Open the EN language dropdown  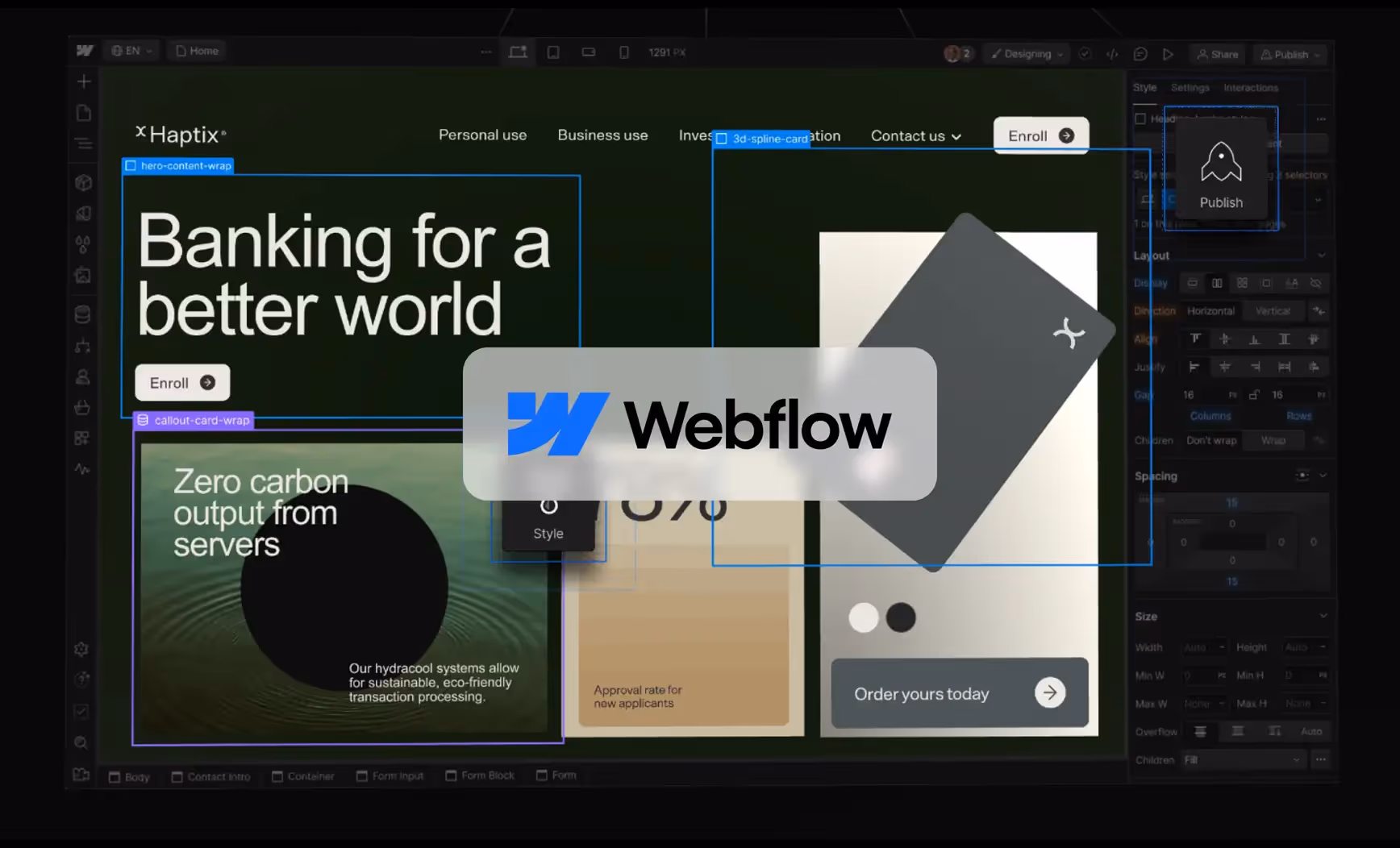[131, 50]
